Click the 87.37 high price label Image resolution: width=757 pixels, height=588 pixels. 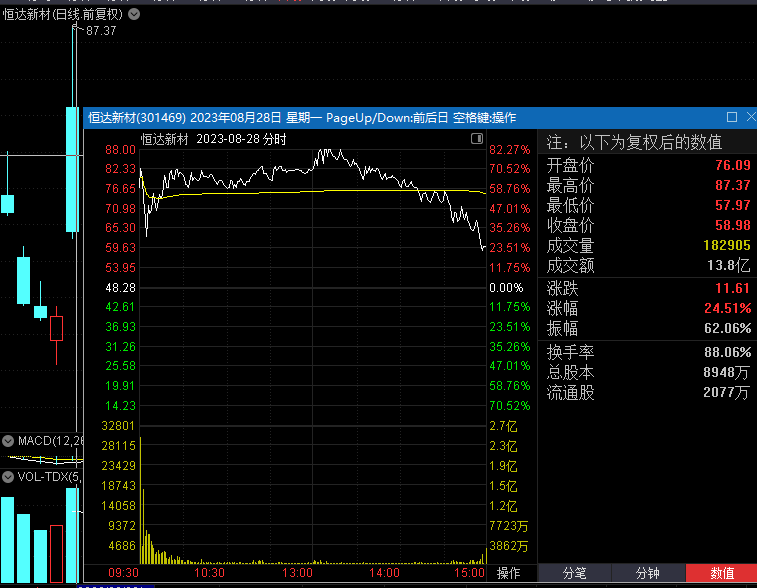point(101,31)
